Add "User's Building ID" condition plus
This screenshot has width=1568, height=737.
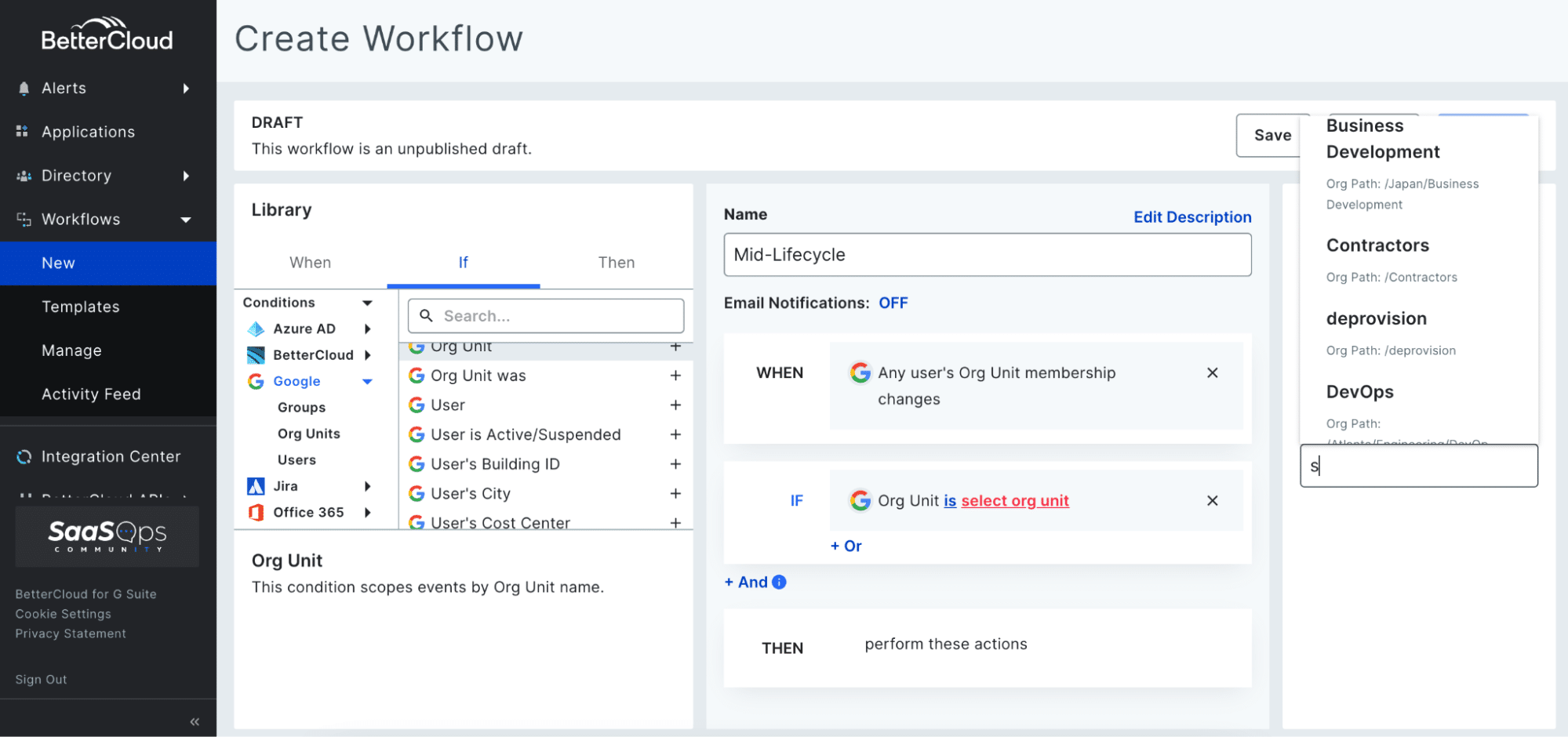point(675,464)
